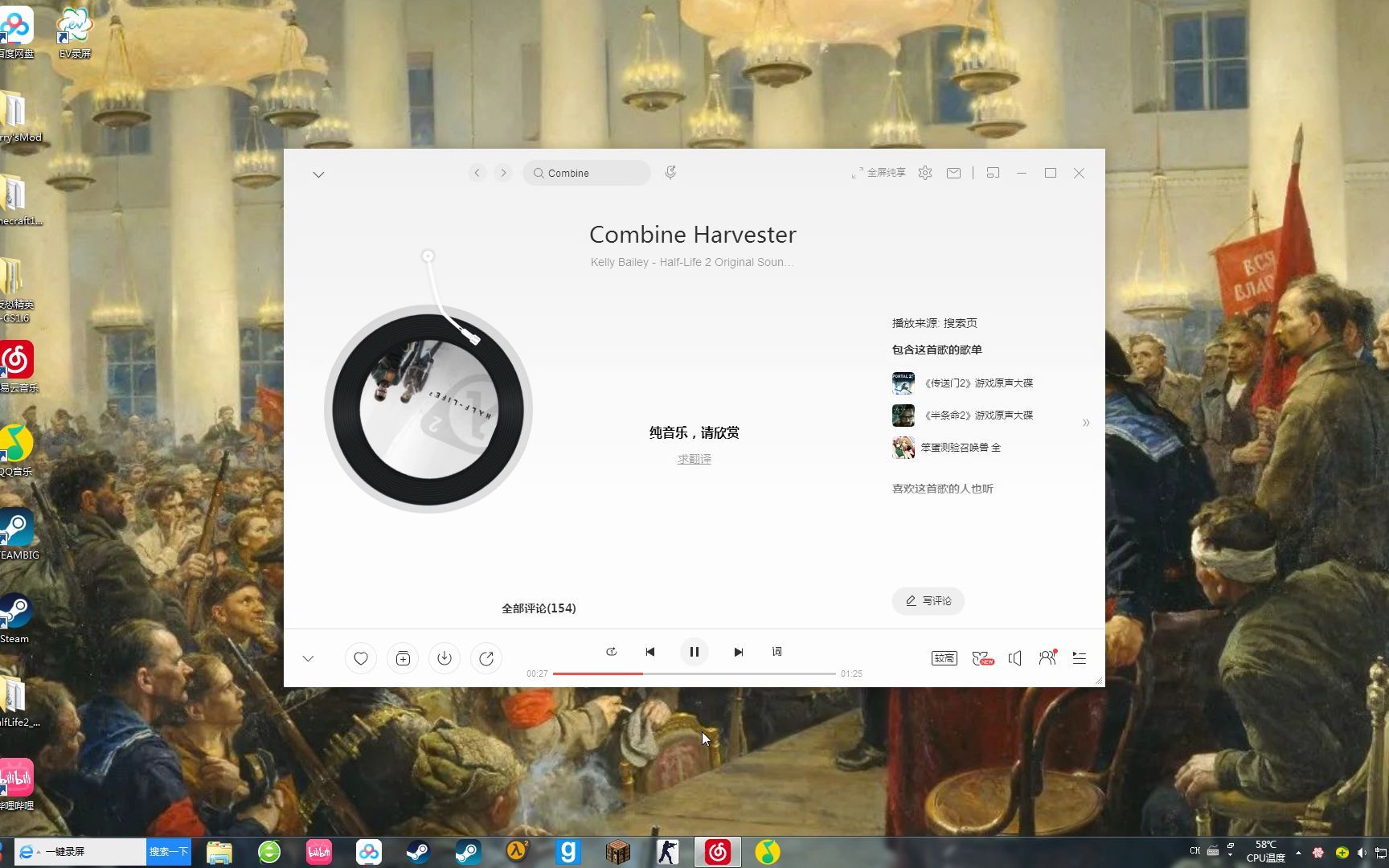Open the Counter-Strike taskbar icon
This screenshot has height=868, width=1389.
(668, 852)
